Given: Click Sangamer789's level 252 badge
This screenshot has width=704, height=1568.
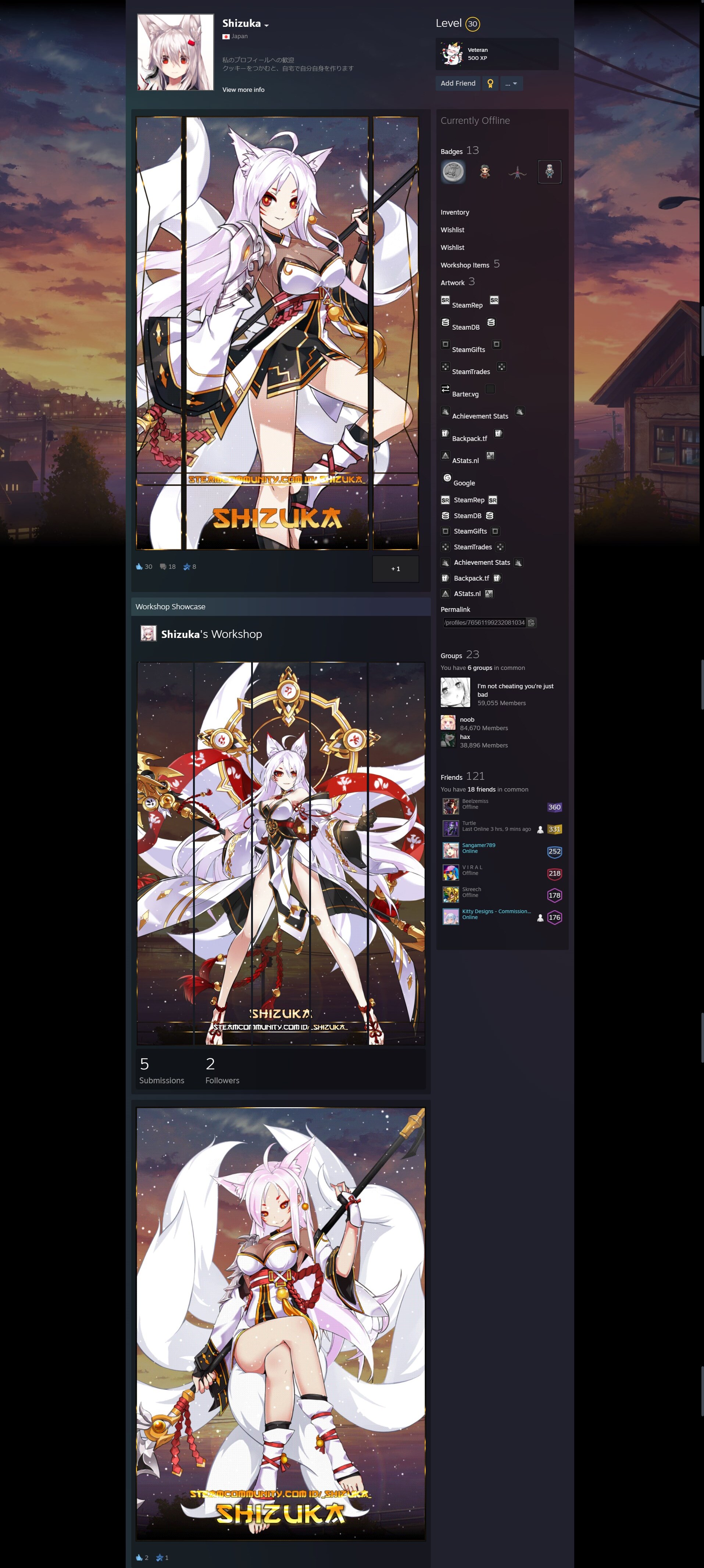Looking at the screenshot, I should pyautogui.click(x=554, y=851).
